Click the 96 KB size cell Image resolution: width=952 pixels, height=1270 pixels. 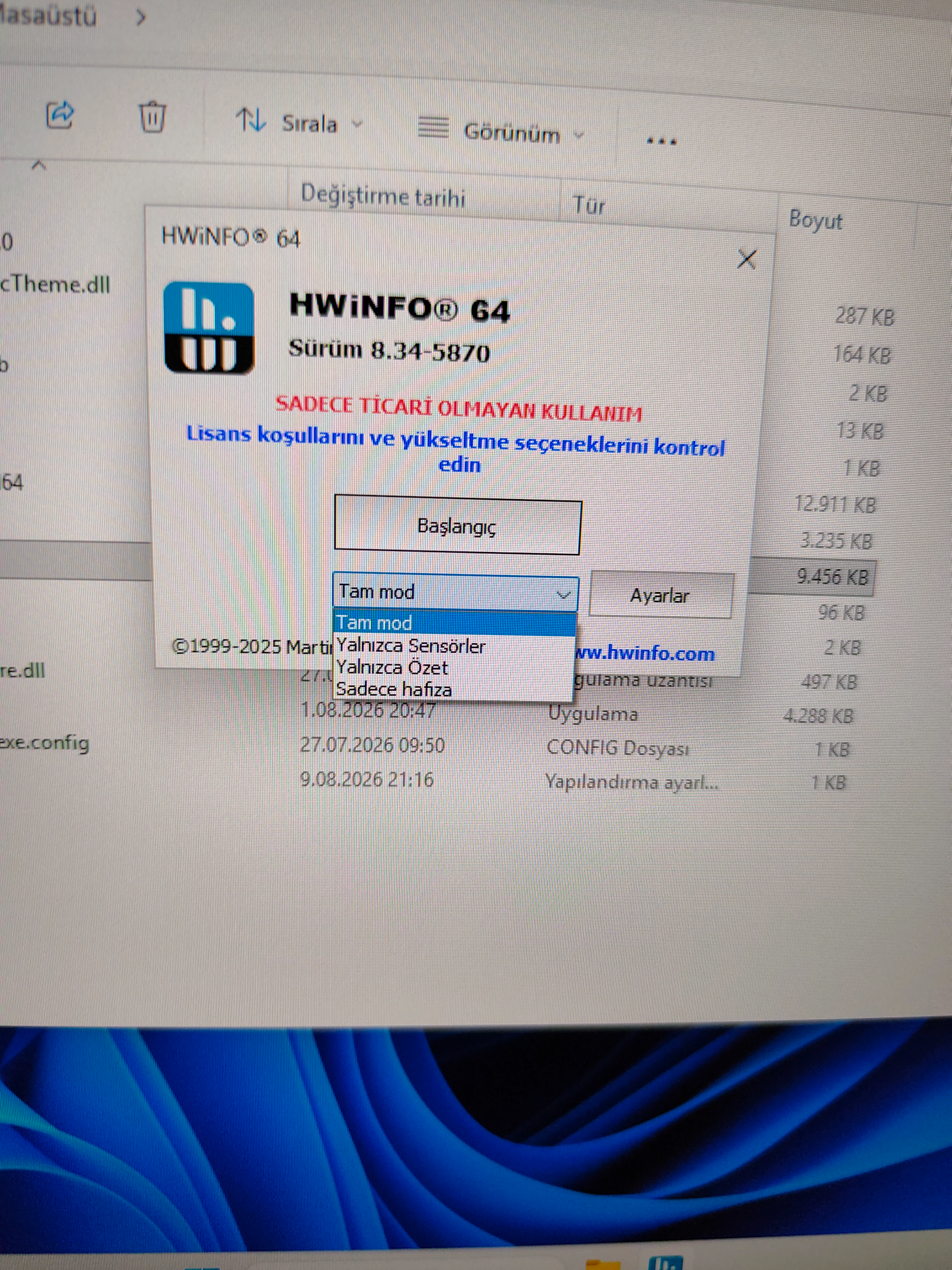(842, 613)
